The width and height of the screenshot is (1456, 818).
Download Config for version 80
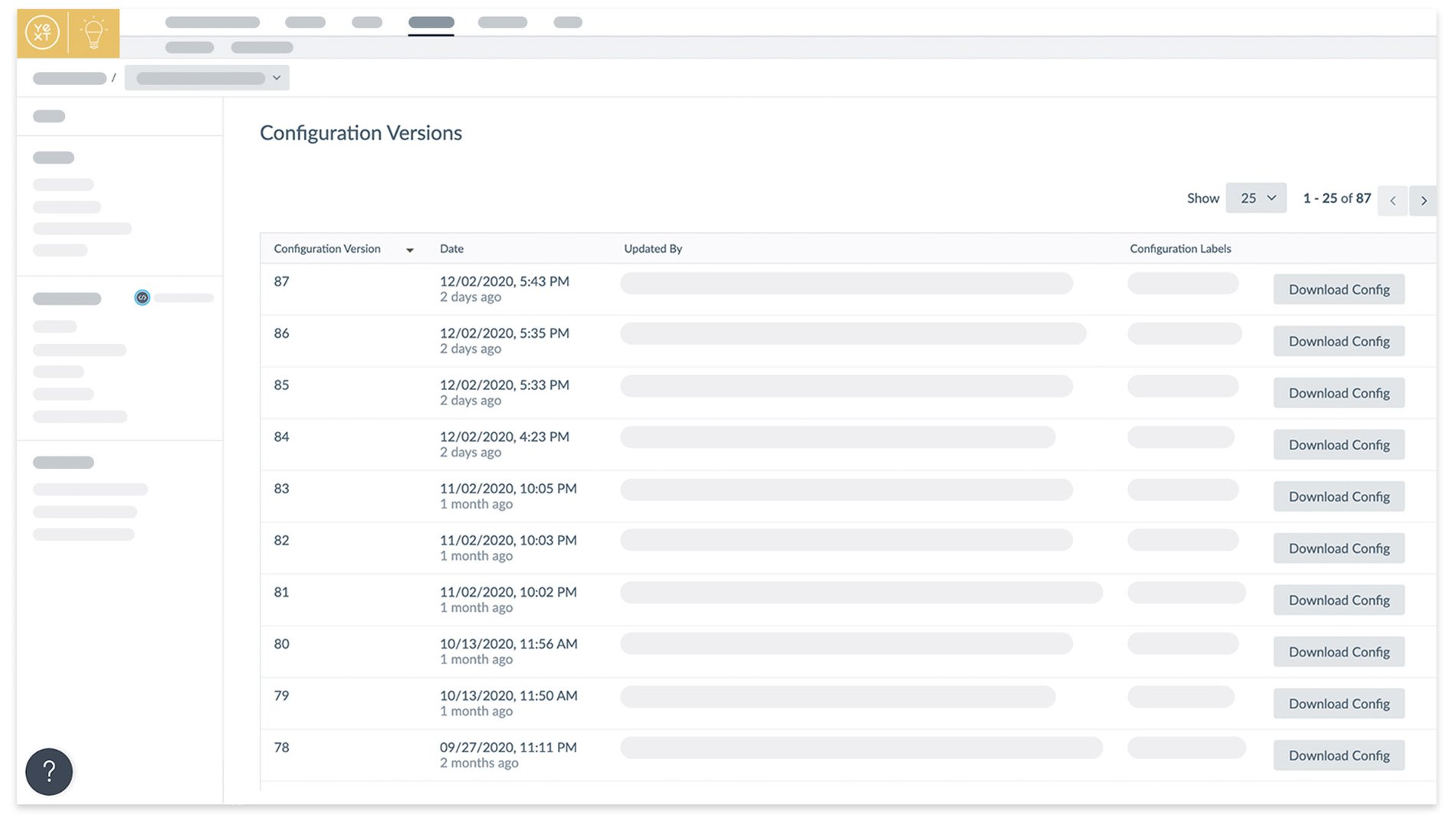click(1339, 652)
